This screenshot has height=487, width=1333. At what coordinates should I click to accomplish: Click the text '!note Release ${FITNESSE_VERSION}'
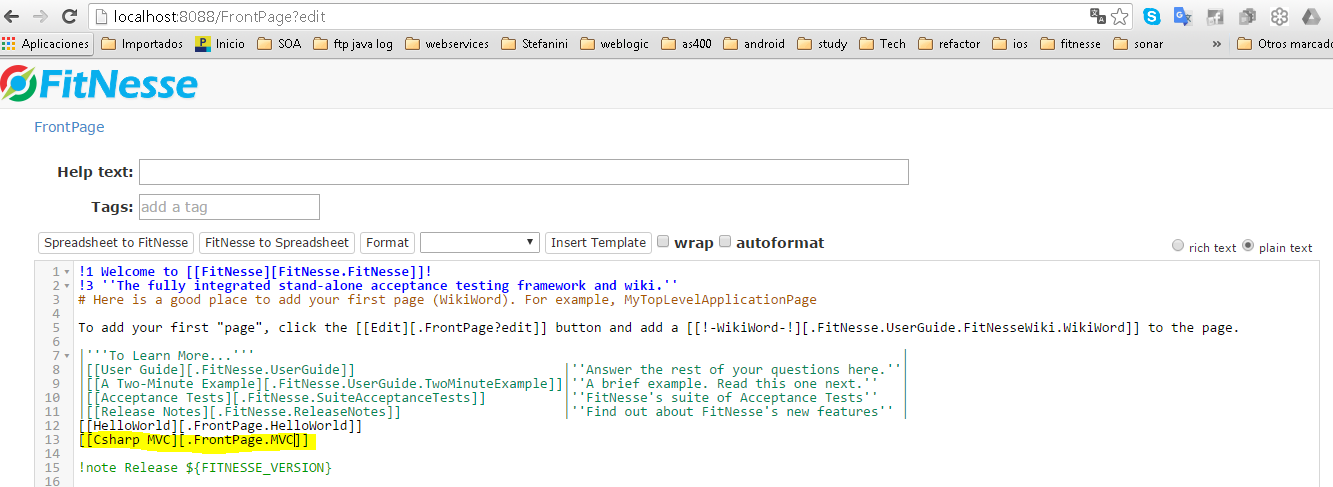tap(205, 468)
